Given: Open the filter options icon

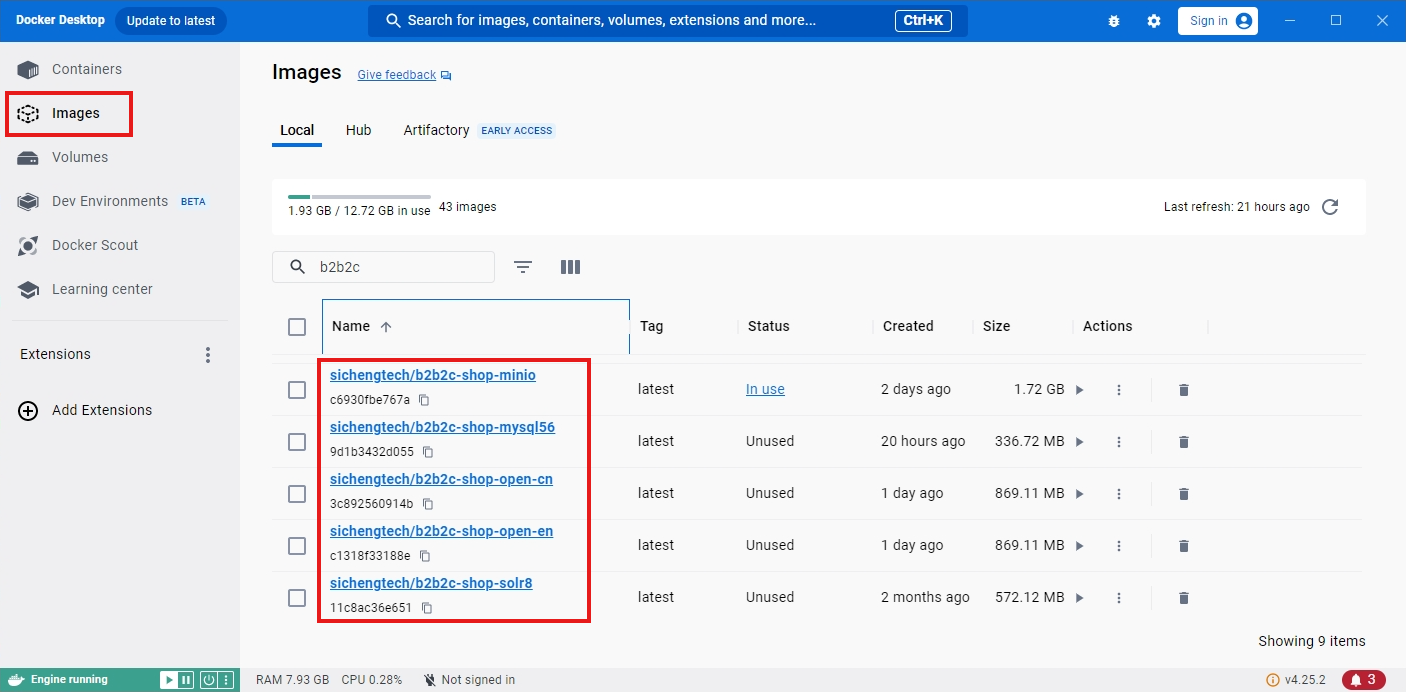Looking at the screenshot, I should pyautogui.click(x=523, y=267).
